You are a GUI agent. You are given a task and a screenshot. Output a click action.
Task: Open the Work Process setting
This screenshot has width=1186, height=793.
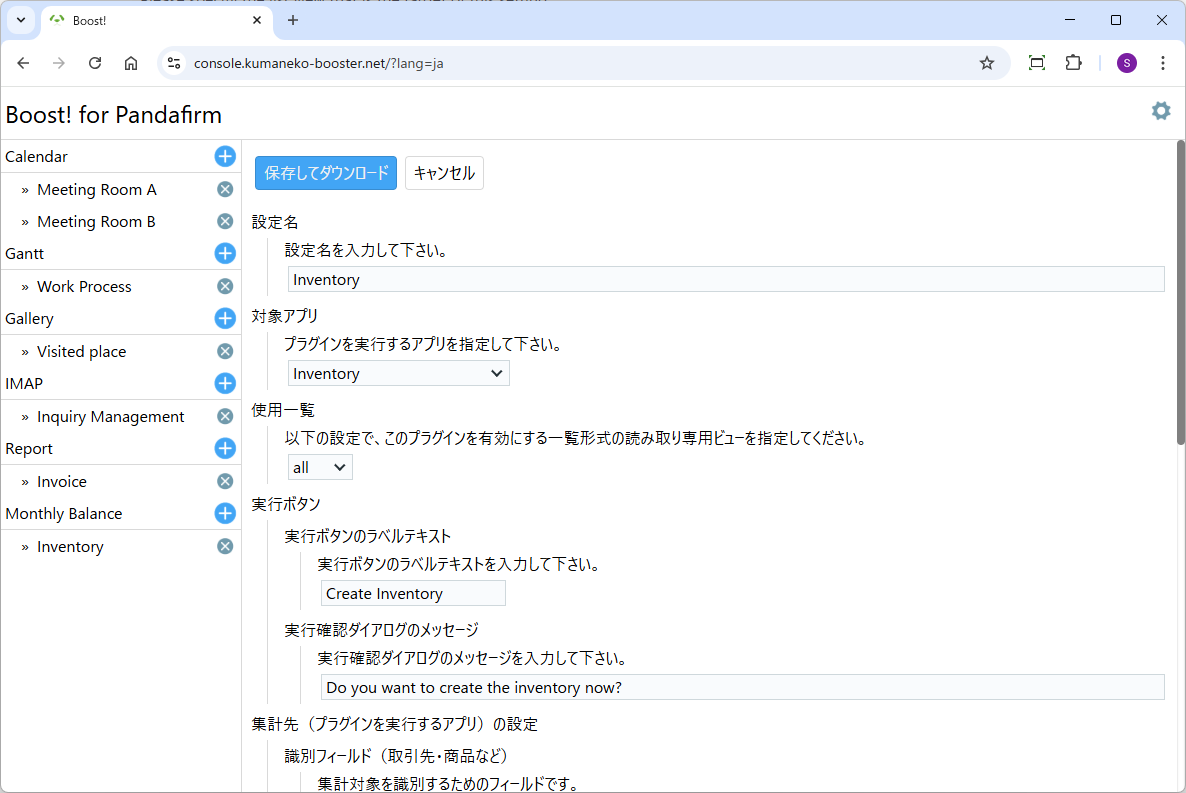click(x=84, y=287)
